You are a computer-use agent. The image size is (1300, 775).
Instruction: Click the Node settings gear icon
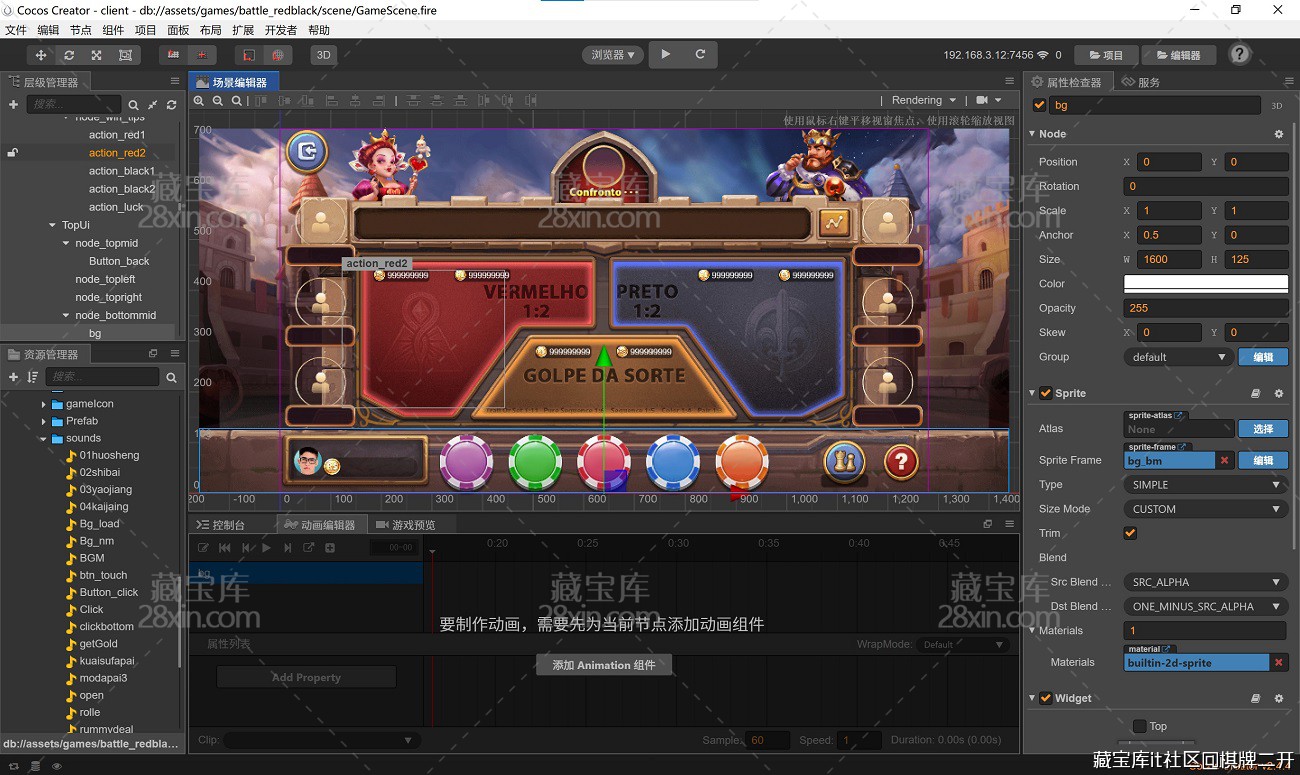(x=1278, y=134)
